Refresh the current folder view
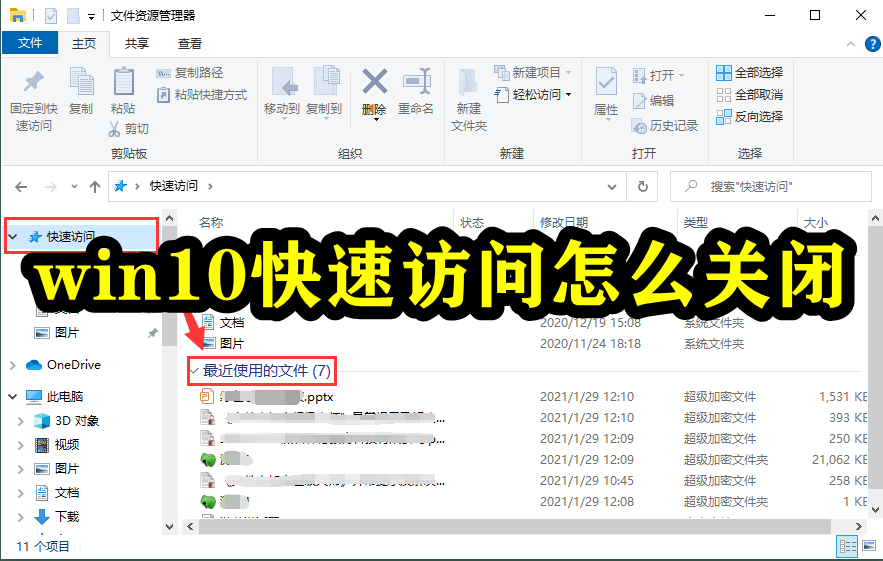The width and height of the screenshot is (883, 561). click(x=643, y=186)
